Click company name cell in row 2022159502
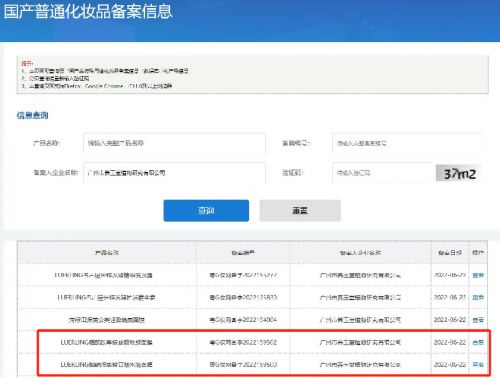 tap(360, 342)
